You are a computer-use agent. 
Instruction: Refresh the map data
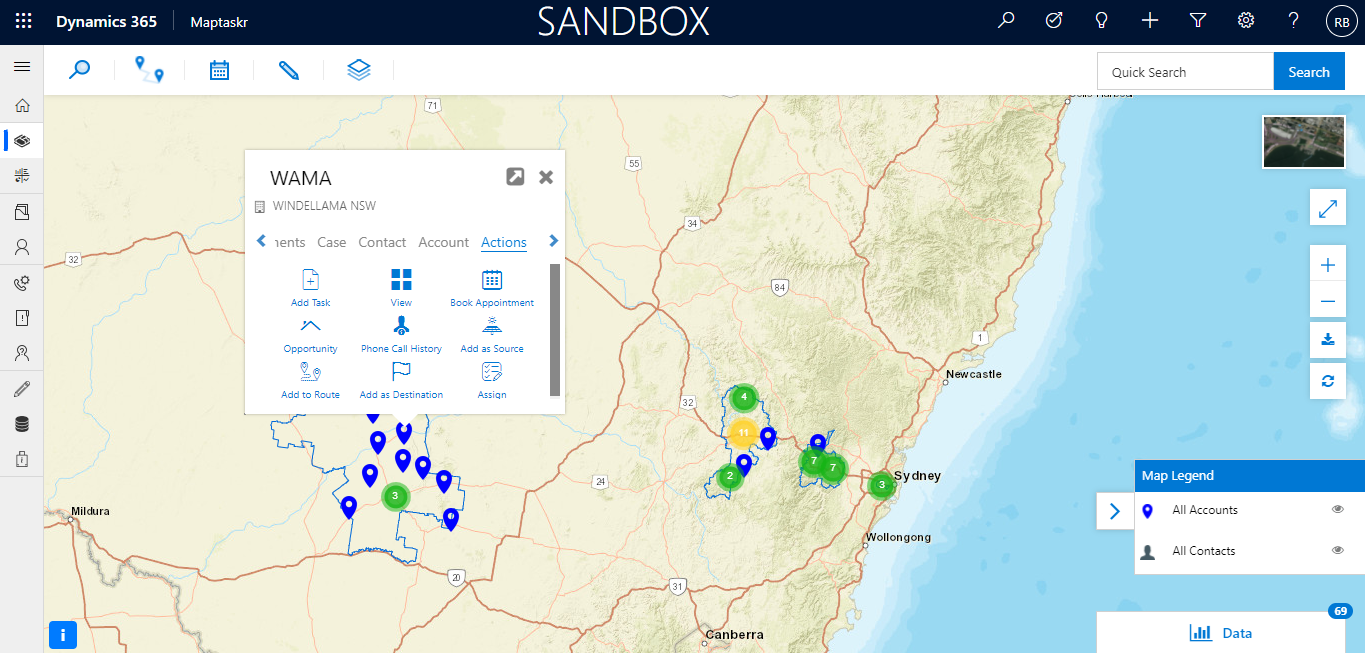[1327, 381]
